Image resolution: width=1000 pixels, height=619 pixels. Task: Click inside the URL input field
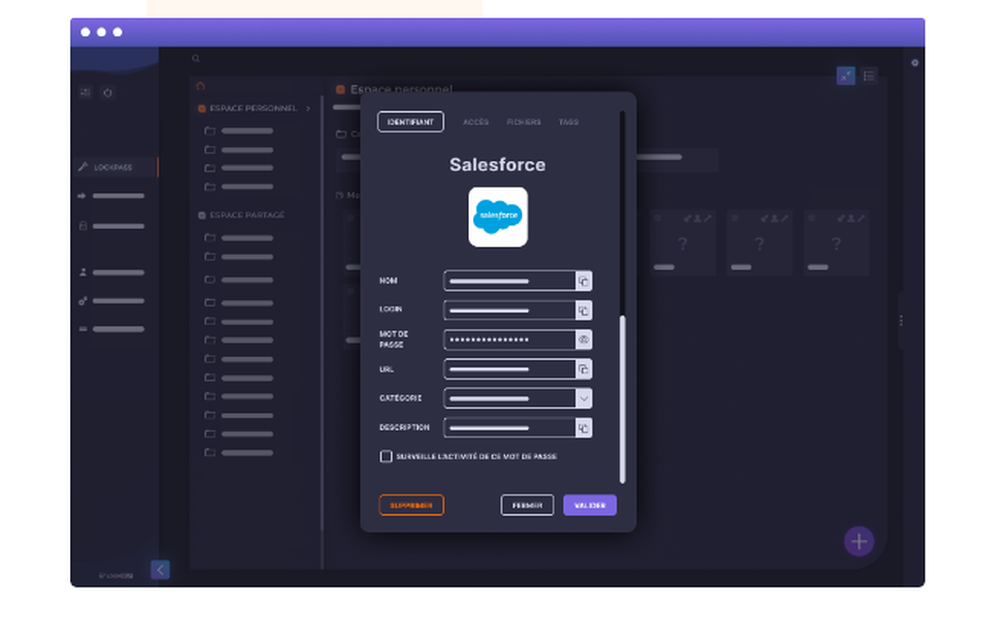click(510, 369)
